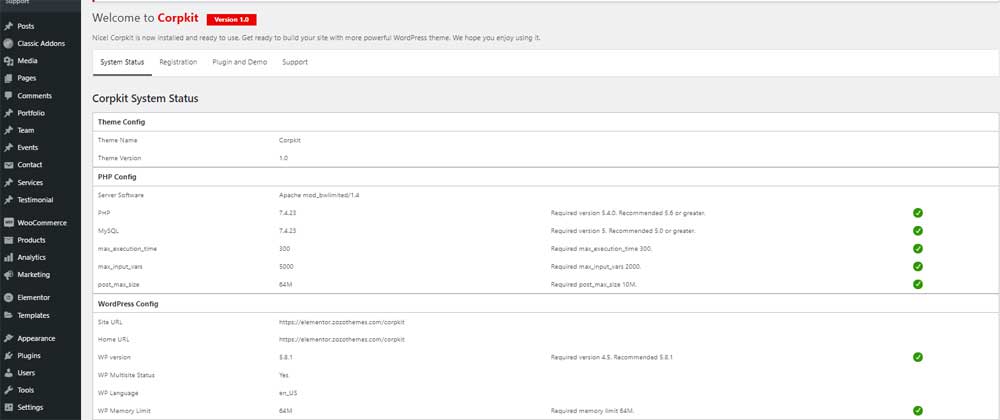Screen dimensions: 1000x420
Task: Click the green checkmark for WP version
Action: (917, 357)
